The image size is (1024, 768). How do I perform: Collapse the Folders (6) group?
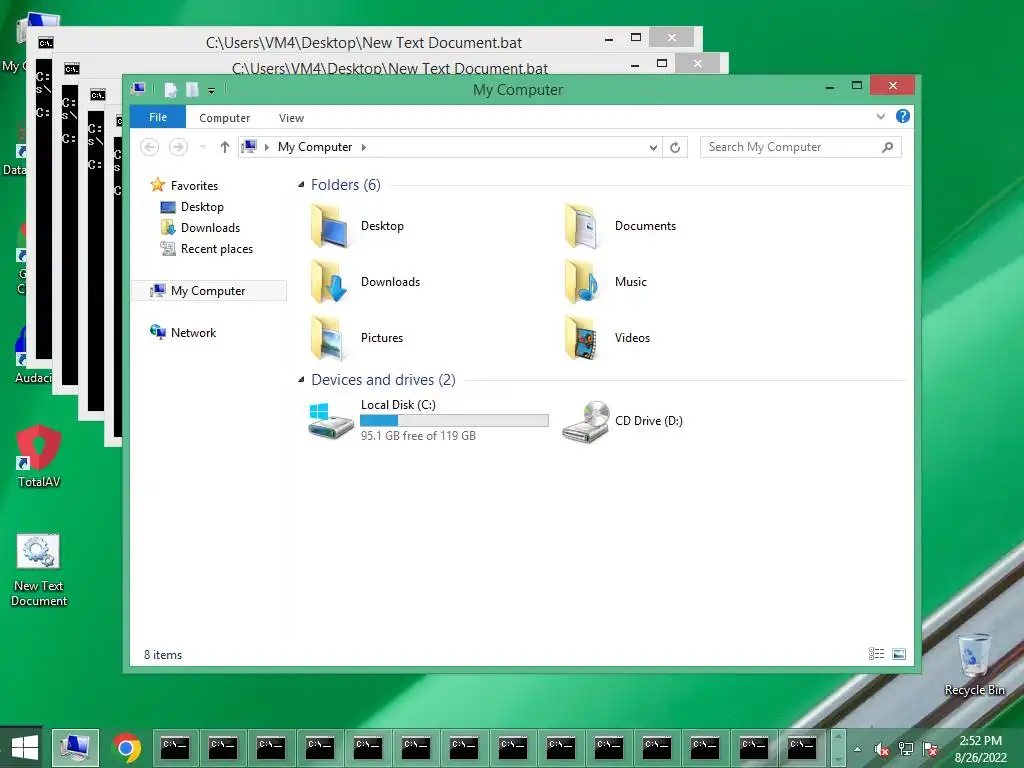[x=301, y=185]
